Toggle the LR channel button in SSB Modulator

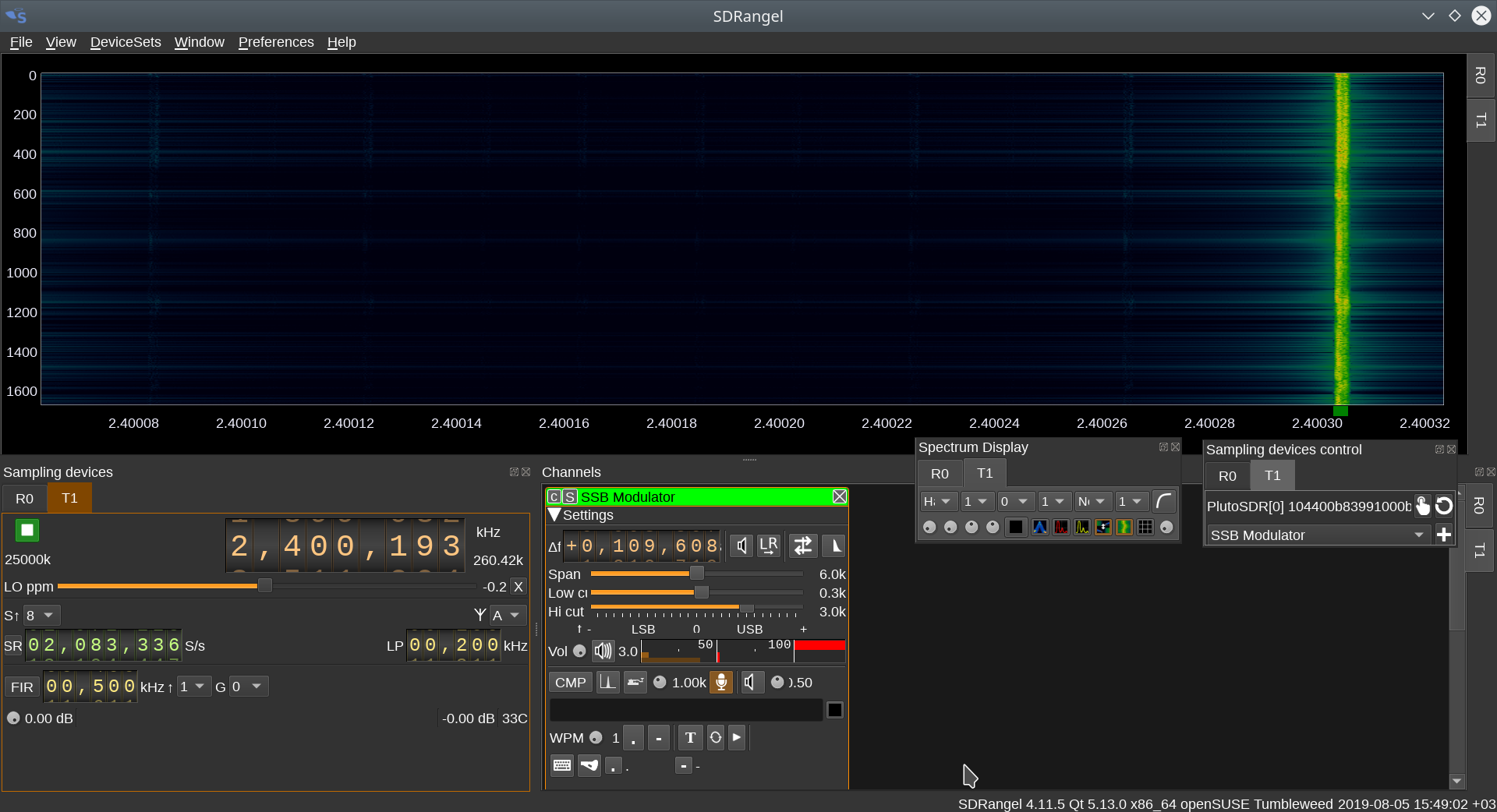coord(769,545)
